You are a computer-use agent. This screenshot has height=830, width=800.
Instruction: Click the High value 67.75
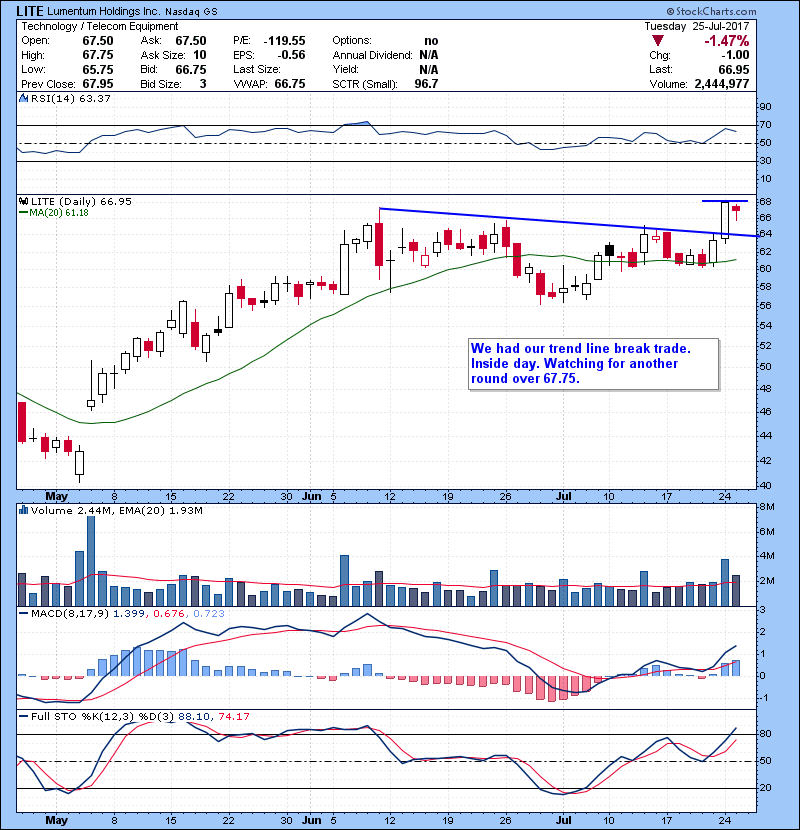(x=98, y=55)
